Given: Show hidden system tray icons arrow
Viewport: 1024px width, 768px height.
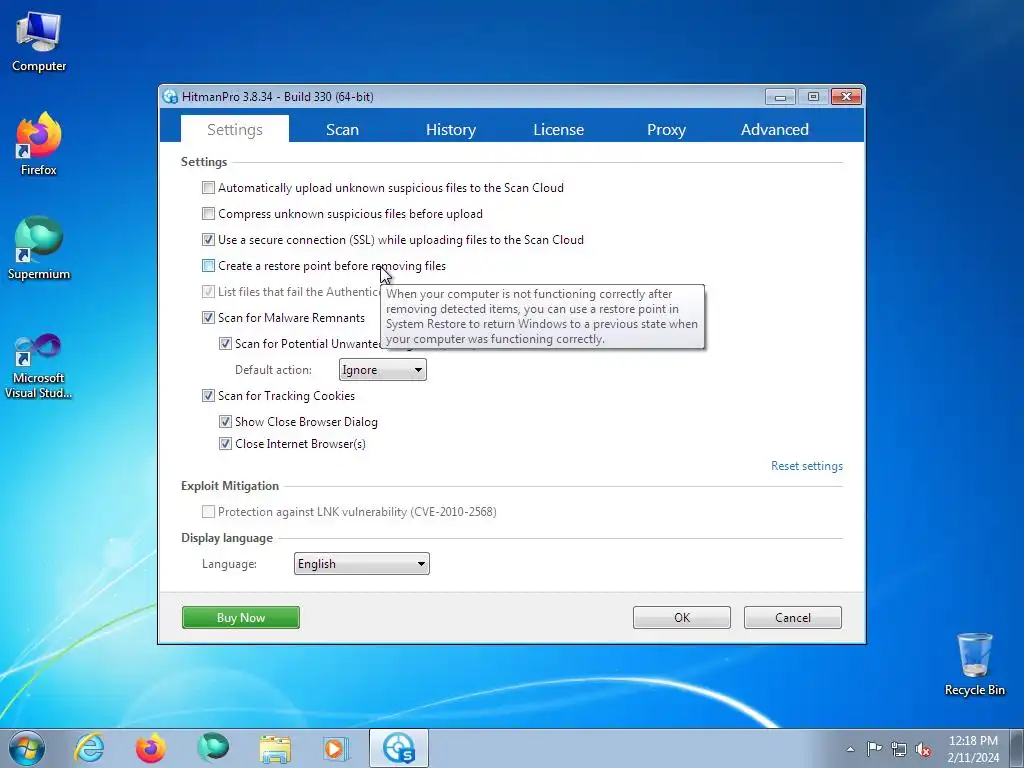Looking at the screenshot, I should click(x=850, y=749).
